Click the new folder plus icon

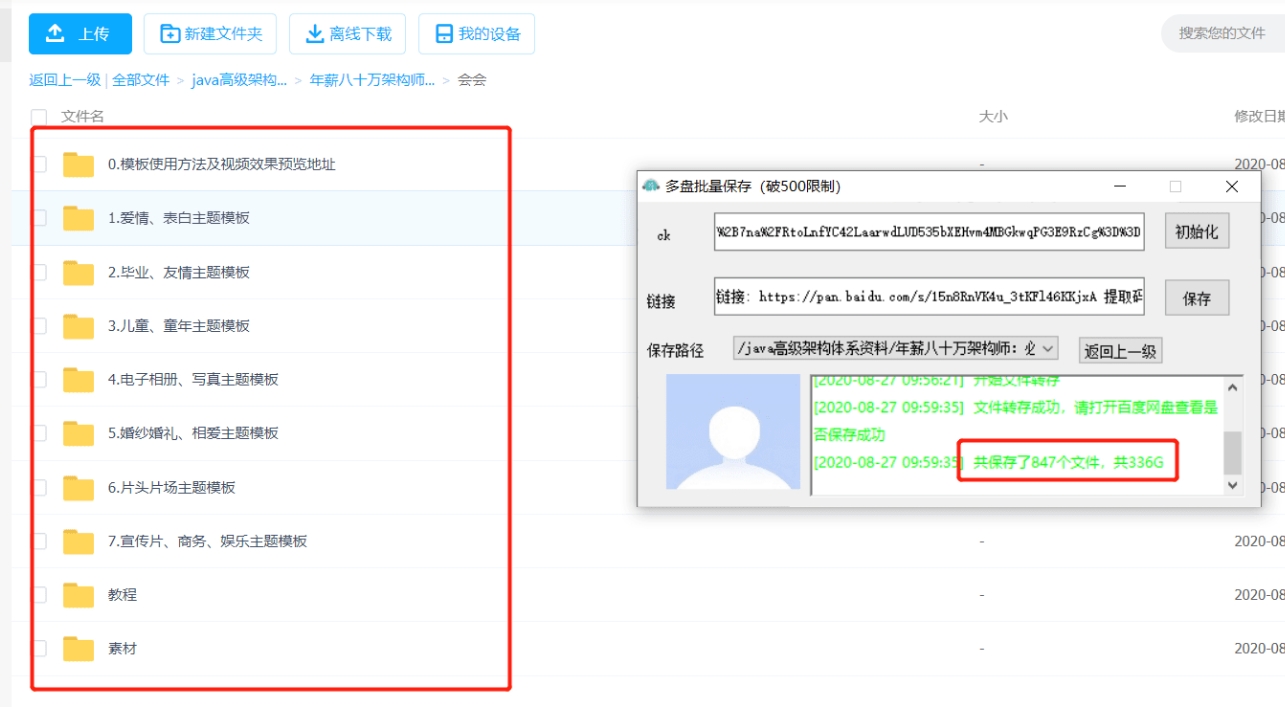[170, 34]
